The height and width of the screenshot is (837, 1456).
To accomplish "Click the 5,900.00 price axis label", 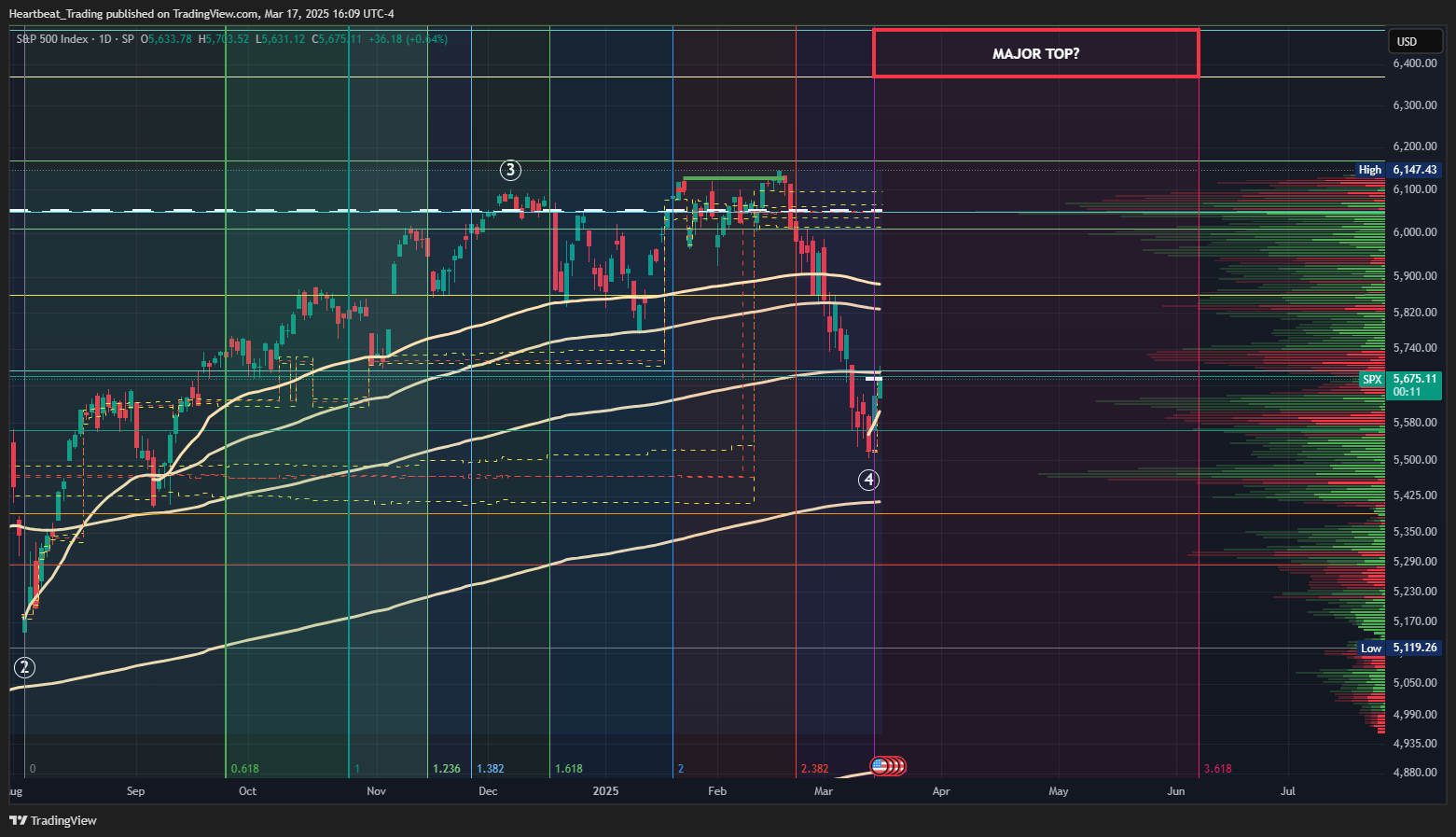I will click(x=1415, y=276).
